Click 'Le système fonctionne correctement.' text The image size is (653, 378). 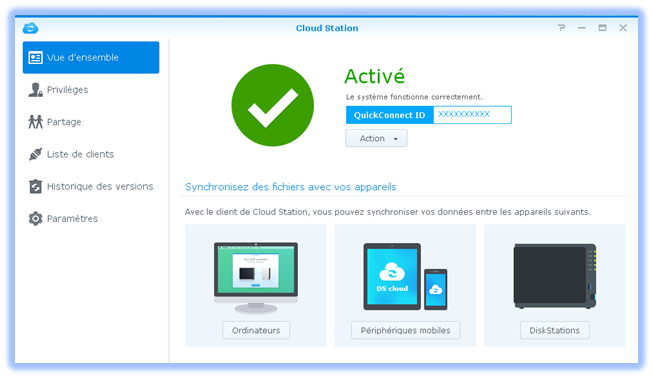[414, 97]
